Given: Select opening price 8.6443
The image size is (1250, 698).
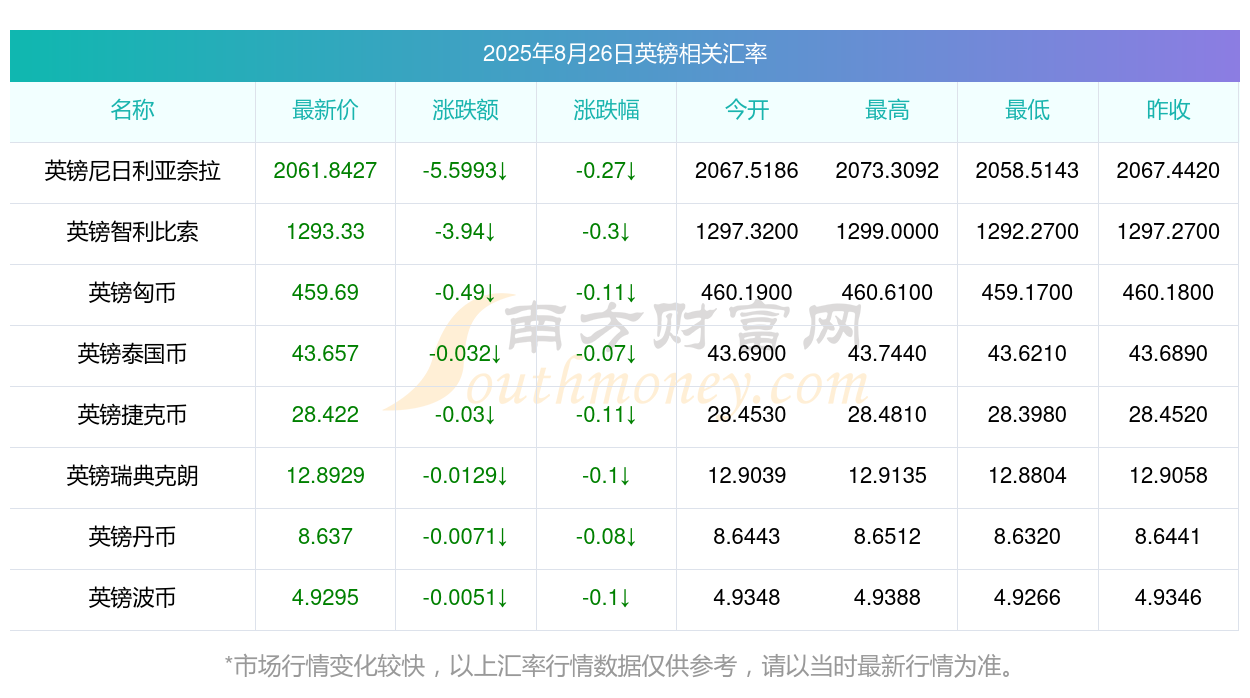Looking at the screenshot, I should (x=747, y=537).
